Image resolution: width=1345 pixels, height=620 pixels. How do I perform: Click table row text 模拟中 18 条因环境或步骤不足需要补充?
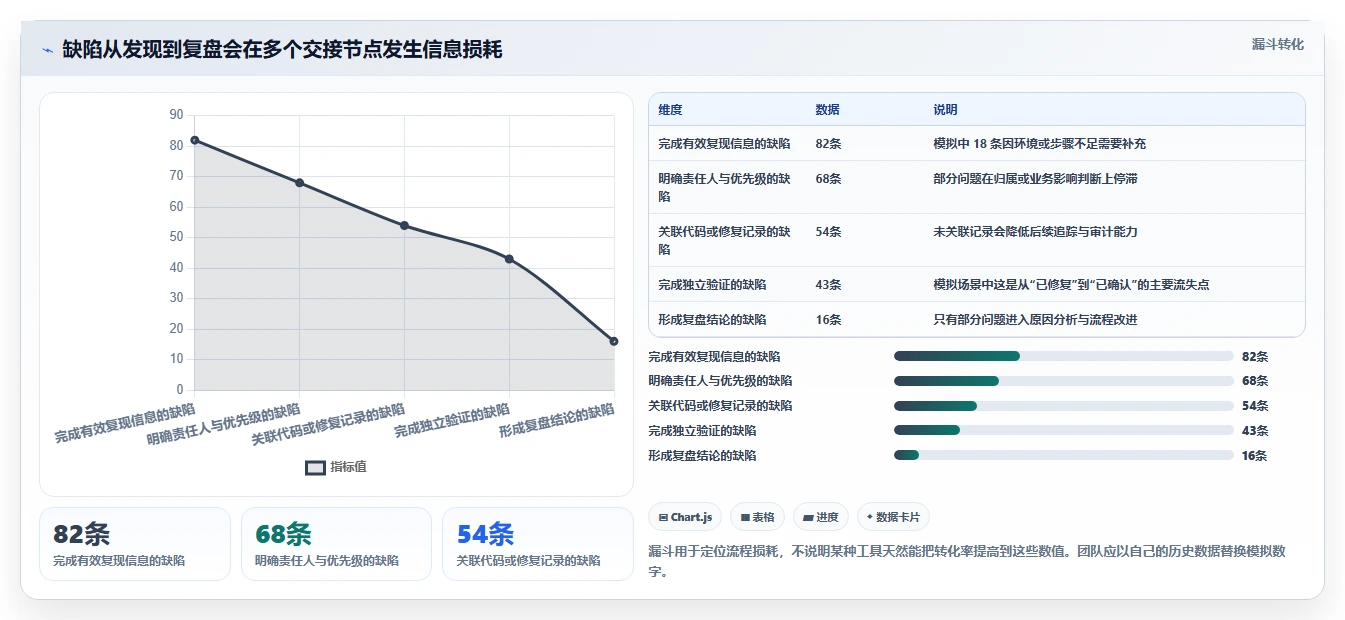click(1039, 144)
